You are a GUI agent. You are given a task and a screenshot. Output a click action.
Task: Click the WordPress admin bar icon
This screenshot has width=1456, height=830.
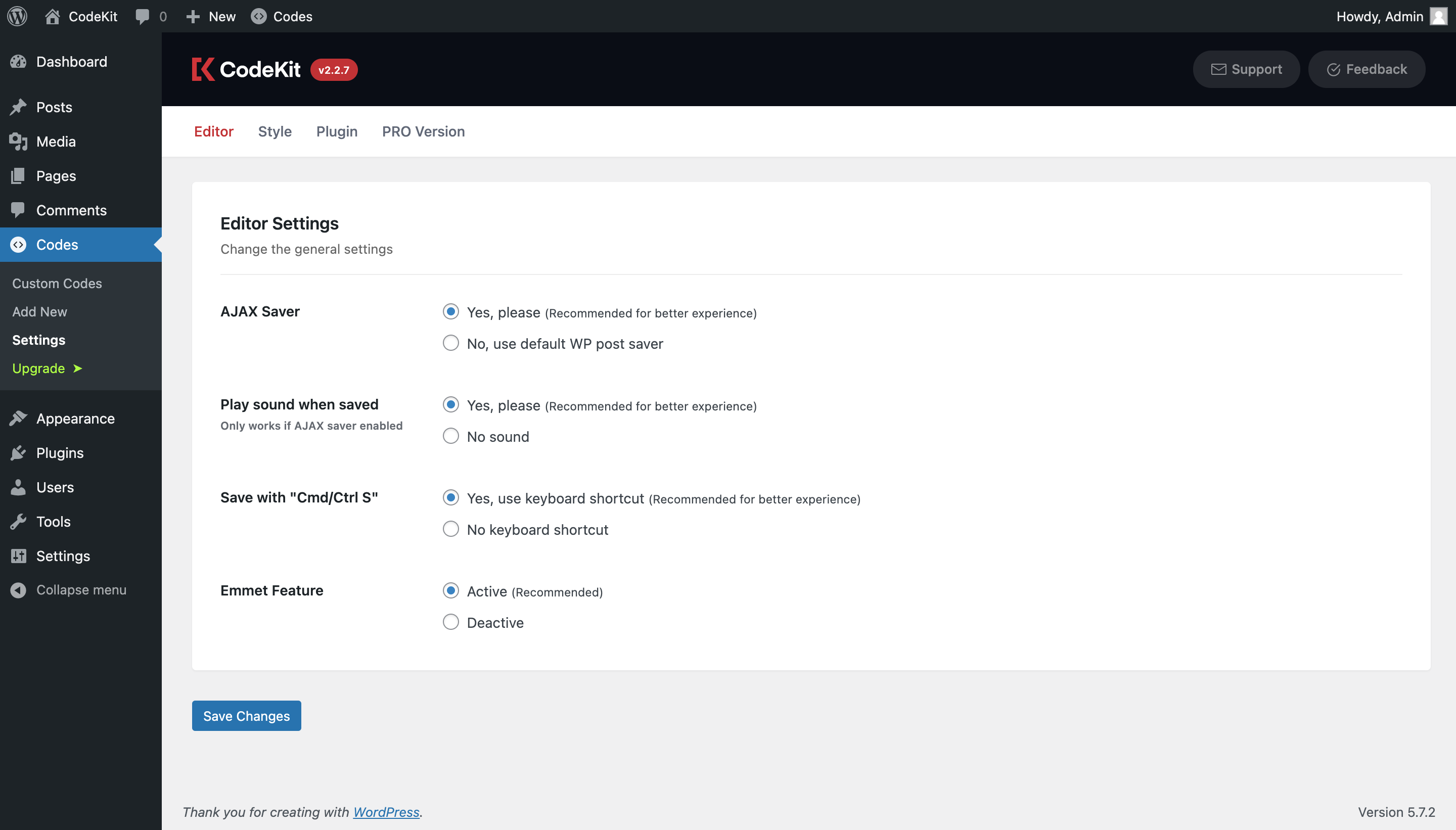pyautogui.click(x=18, y=15)
